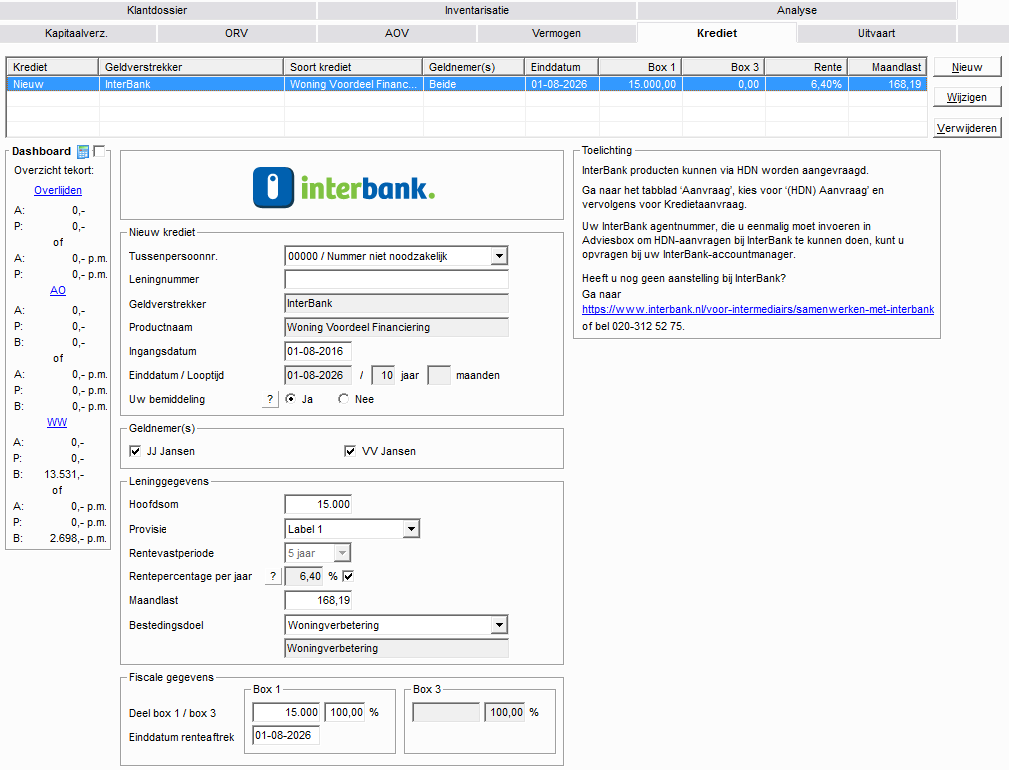Open the AOV tab
This screenshot has height=770, width=1009.
(396, 33)
